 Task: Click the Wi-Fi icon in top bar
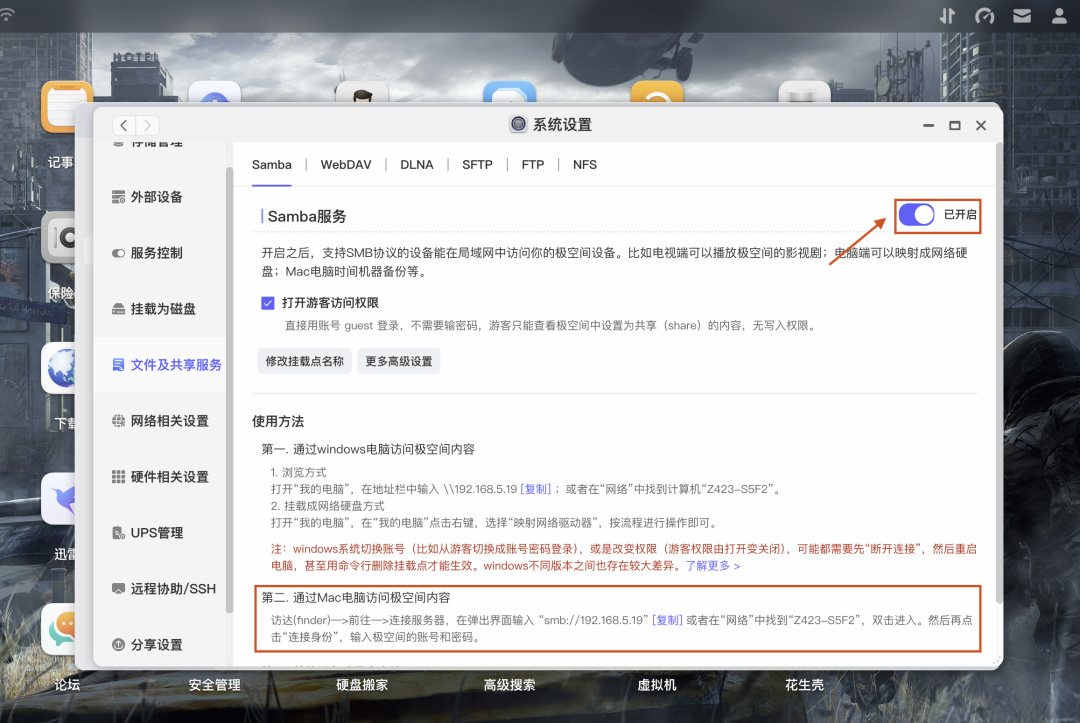click(x=7, y=14)
